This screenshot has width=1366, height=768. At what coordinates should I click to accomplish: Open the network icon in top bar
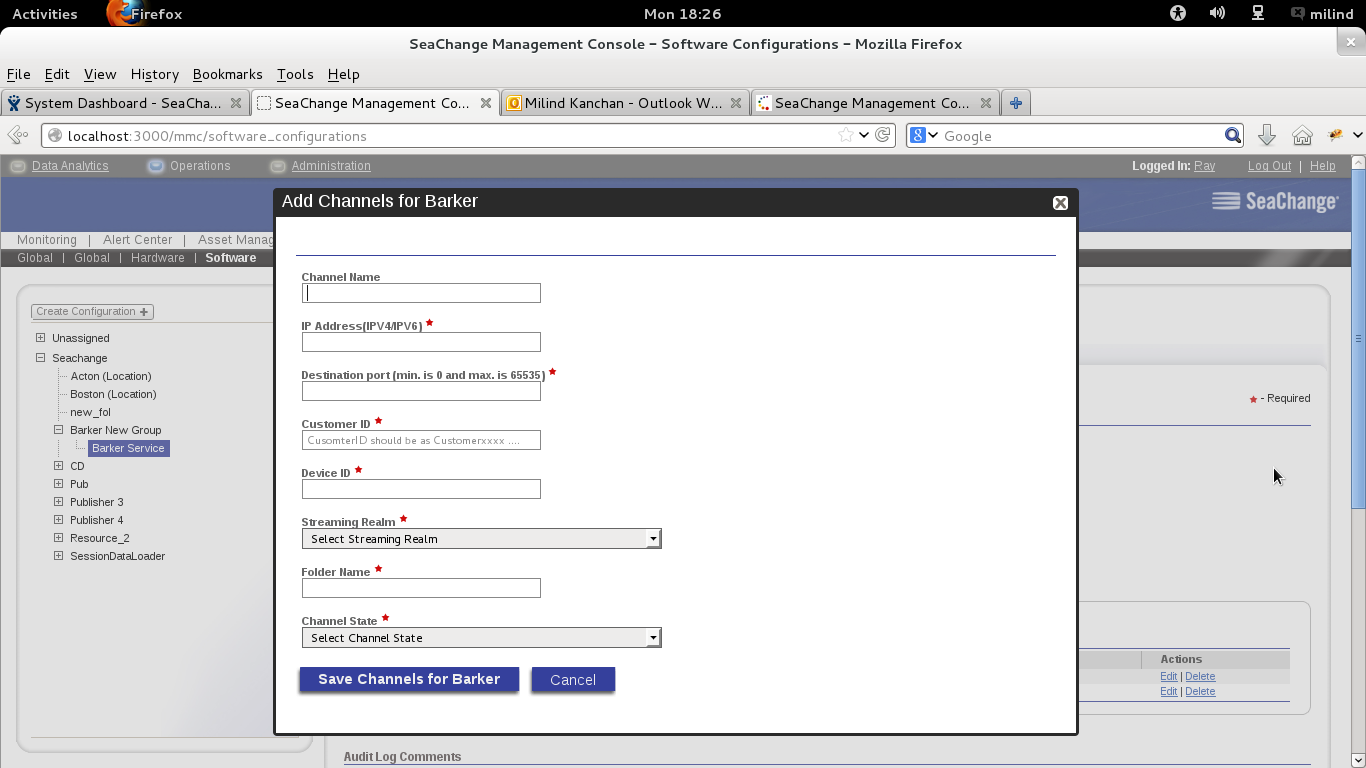[1258, 13]
